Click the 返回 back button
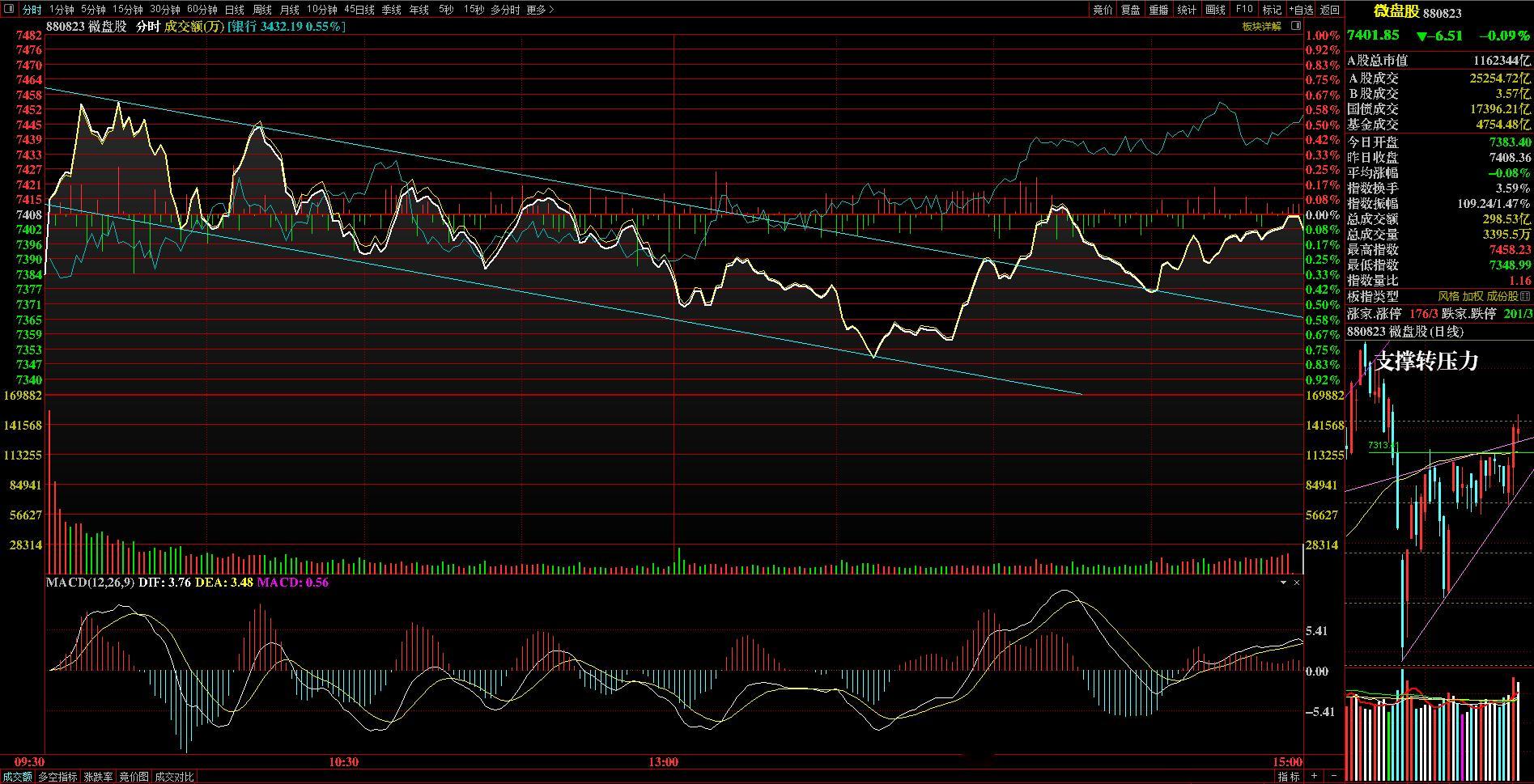The height and width of the screenshot is (784, 1534). click(x=1330, y=10)
